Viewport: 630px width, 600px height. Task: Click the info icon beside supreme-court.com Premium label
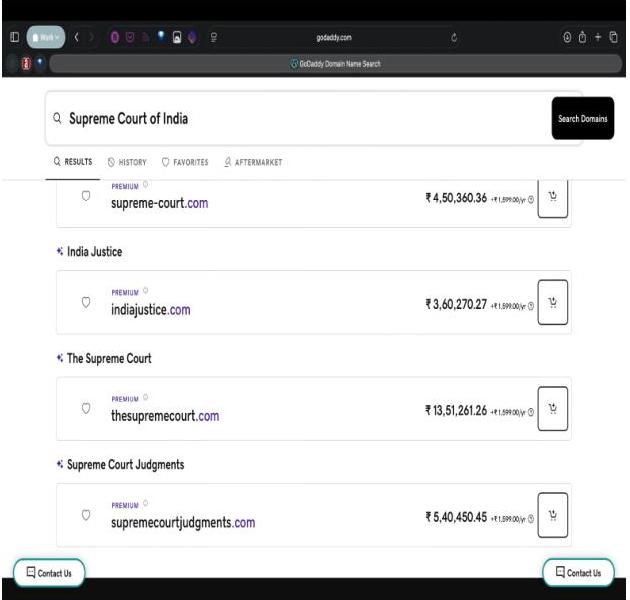pos(145,184)
